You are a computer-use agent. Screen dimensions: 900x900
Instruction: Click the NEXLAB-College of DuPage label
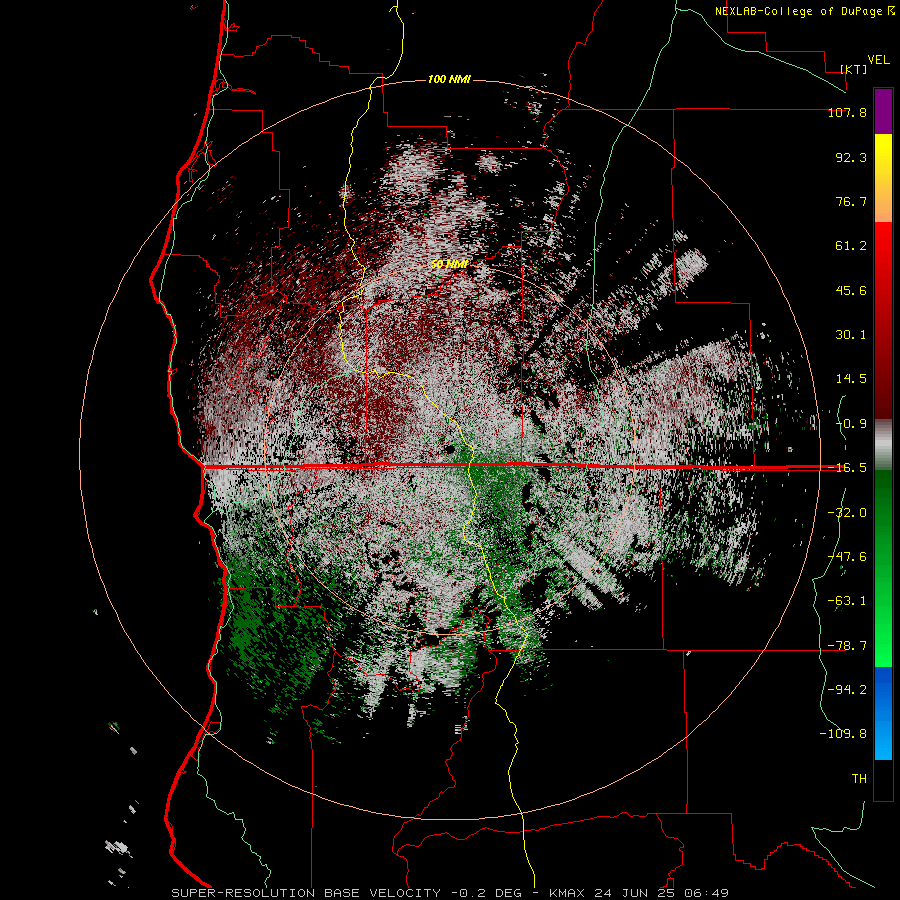coord(799,11)
